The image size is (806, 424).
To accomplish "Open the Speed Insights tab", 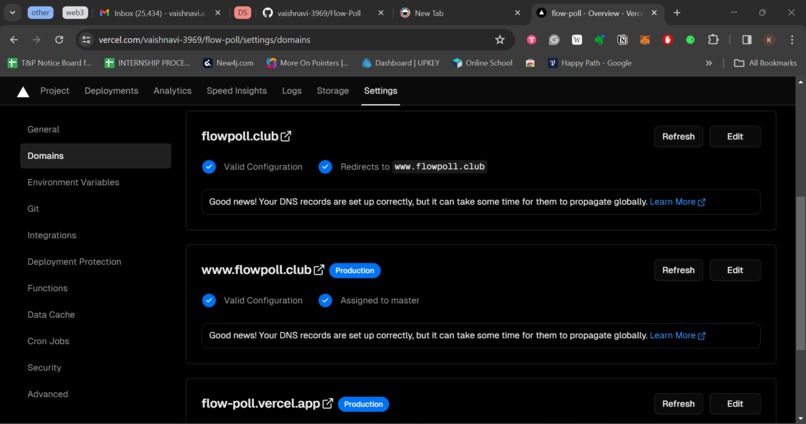I will tap(236, 90).
